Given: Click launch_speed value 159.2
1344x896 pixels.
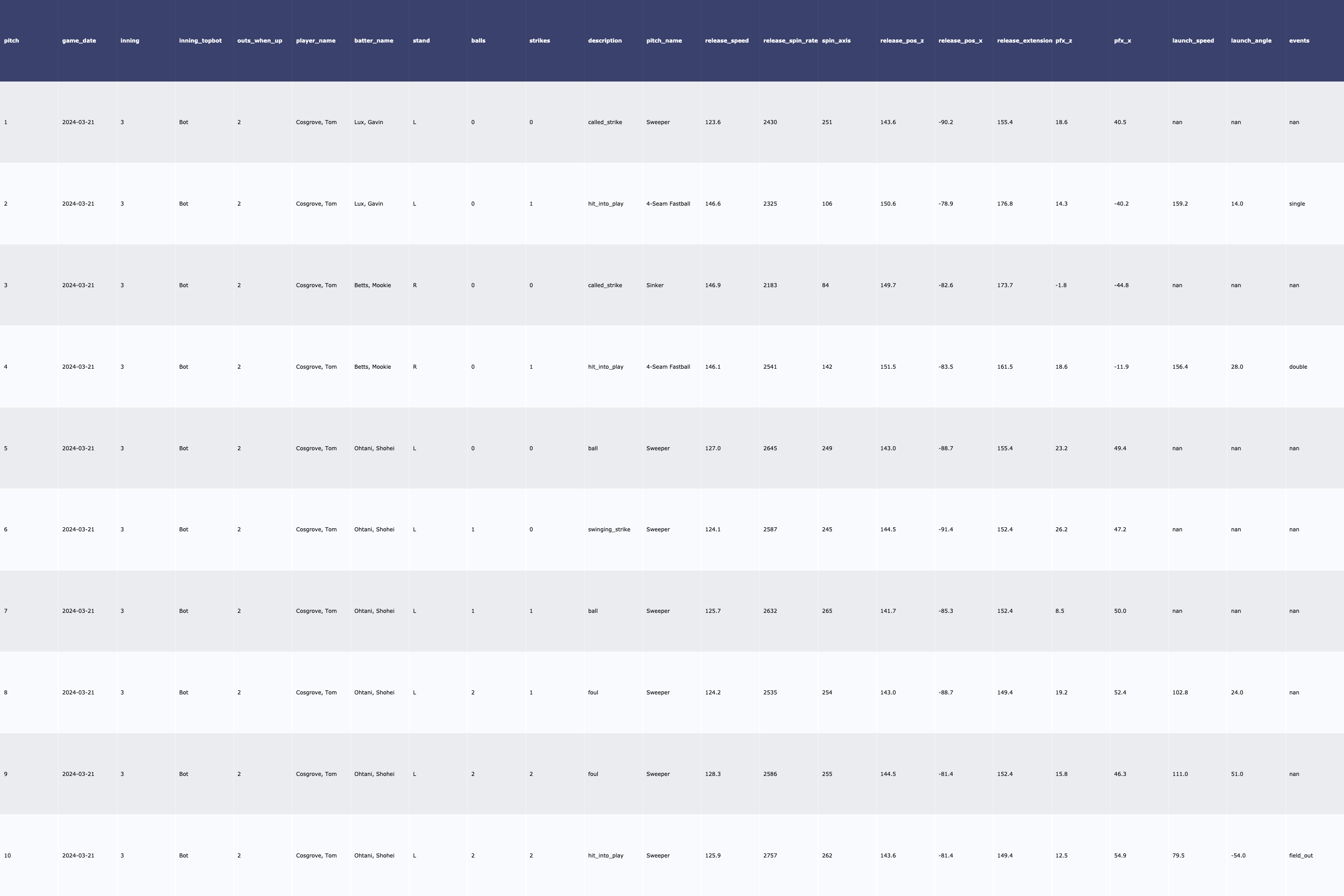Looking at the screenshot, I should (1180, 204).
